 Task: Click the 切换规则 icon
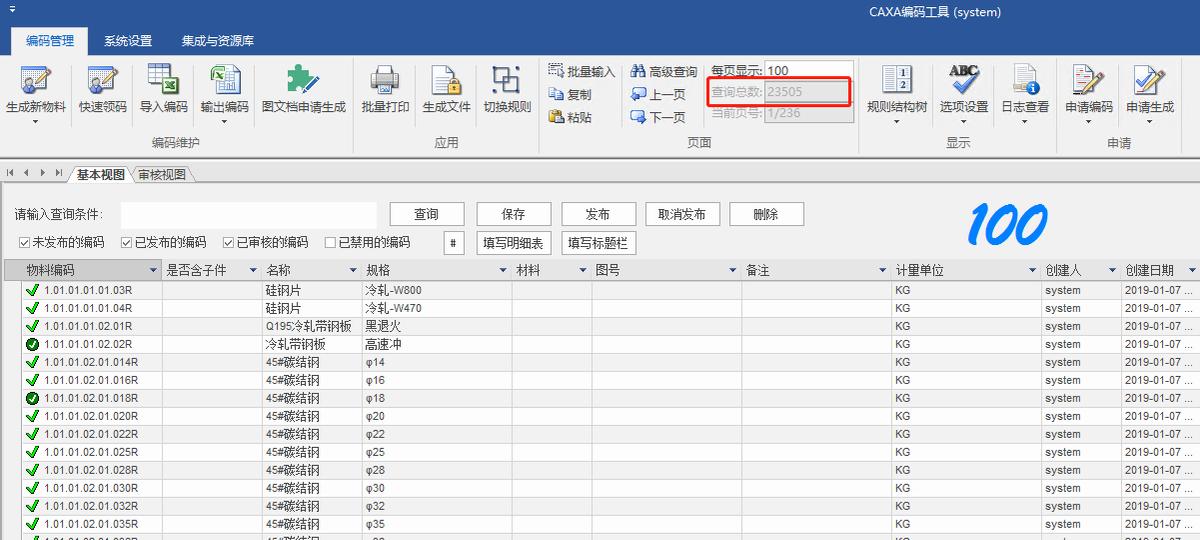[507, 80]
